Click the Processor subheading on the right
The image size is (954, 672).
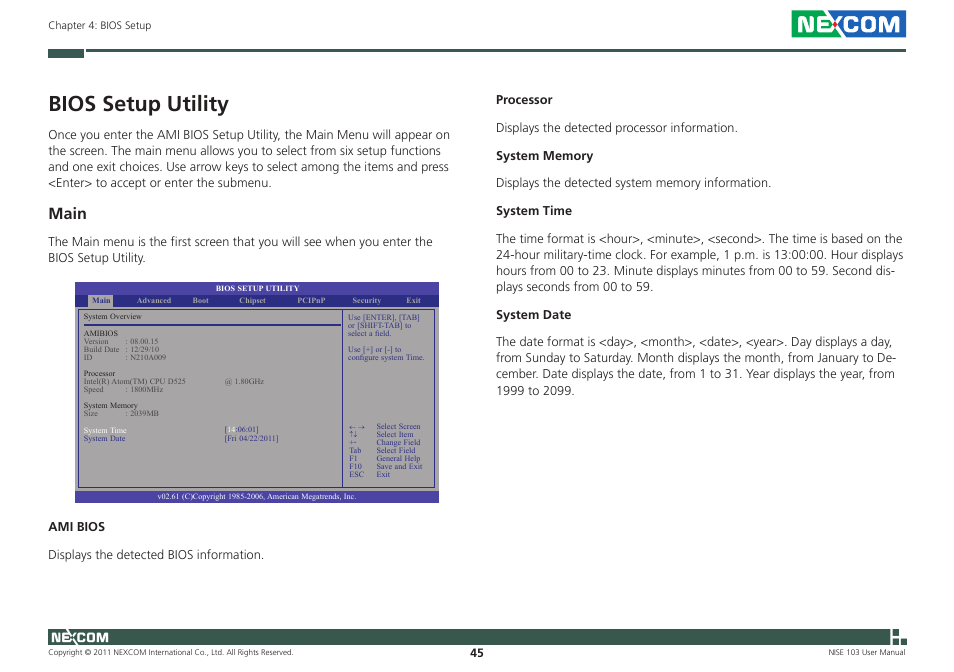(524, 100)
